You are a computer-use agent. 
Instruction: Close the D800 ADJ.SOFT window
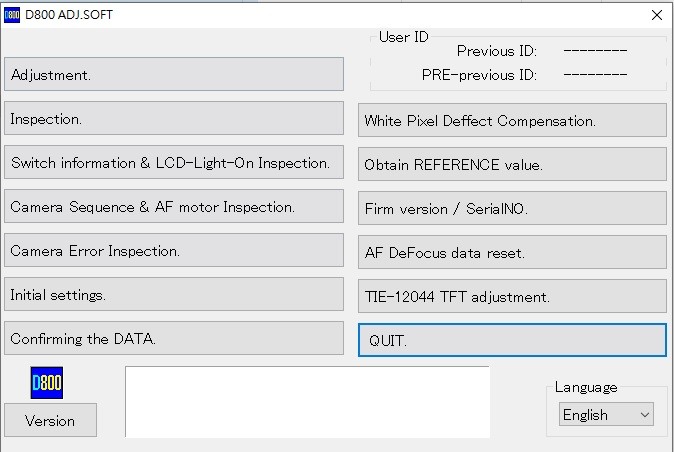656,15
